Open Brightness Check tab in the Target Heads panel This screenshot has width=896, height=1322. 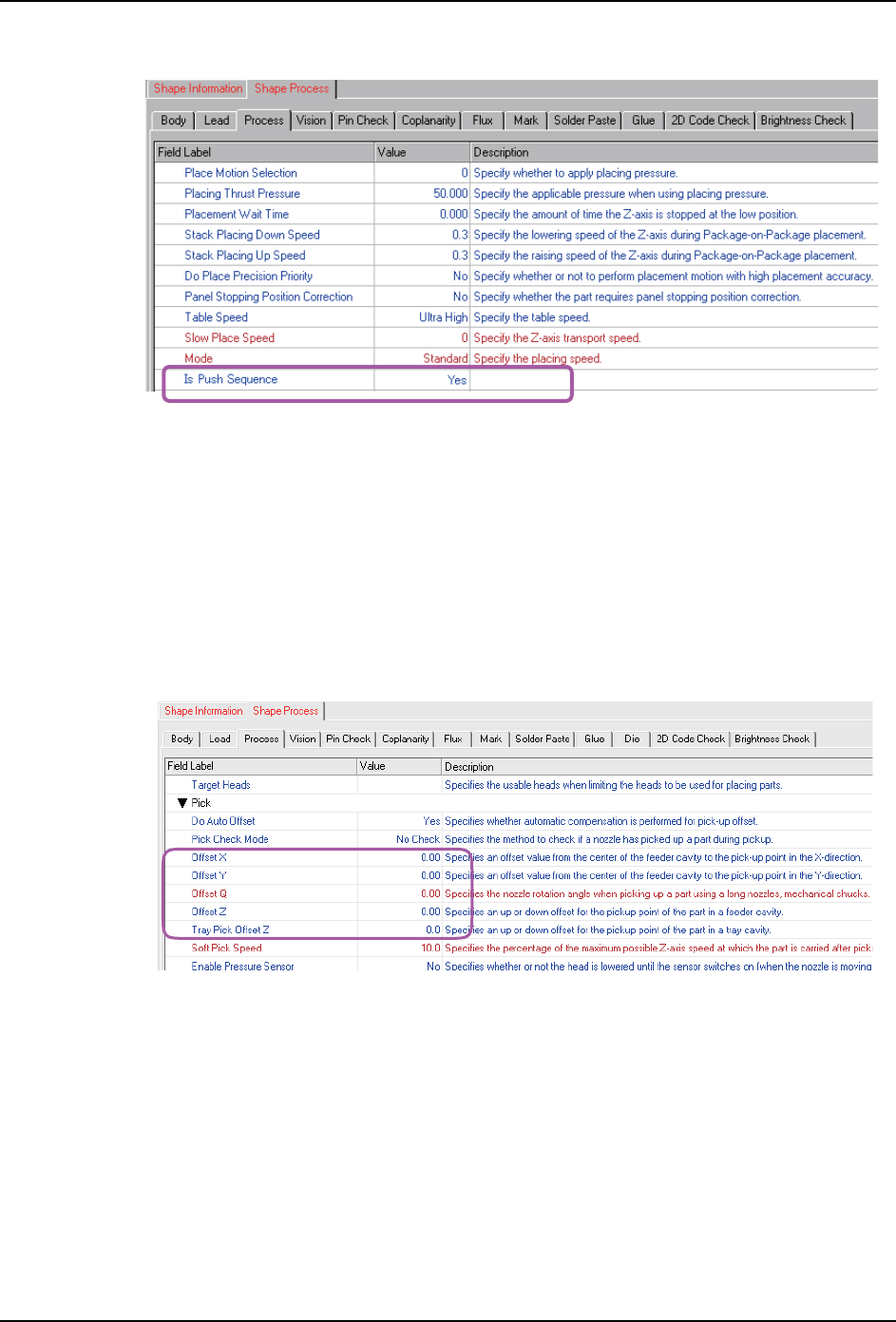[x=772, y=738]
